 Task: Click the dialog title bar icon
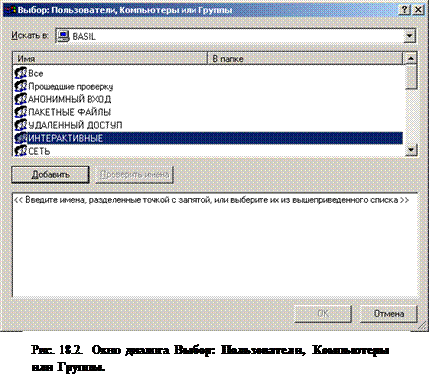(9, 10)
